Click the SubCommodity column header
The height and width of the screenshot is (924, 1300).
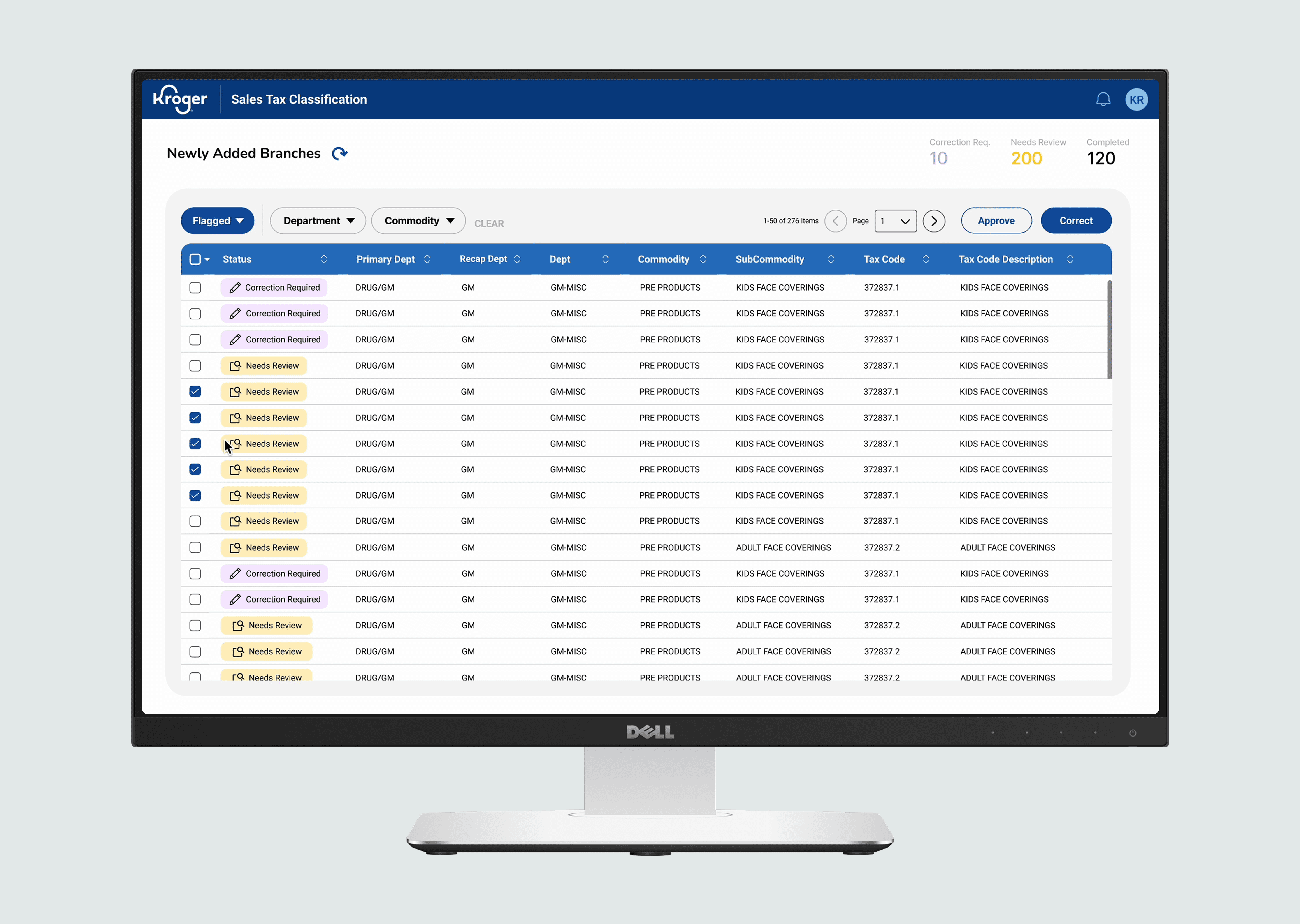(x=770, y=259)
